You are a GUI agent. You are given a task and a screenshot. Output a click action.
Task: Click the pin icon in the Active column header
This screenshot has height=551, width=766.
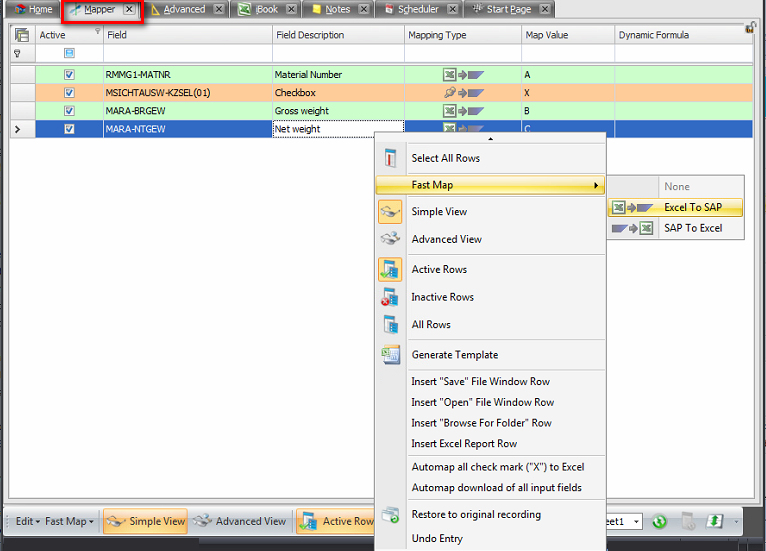coord(98,31)
